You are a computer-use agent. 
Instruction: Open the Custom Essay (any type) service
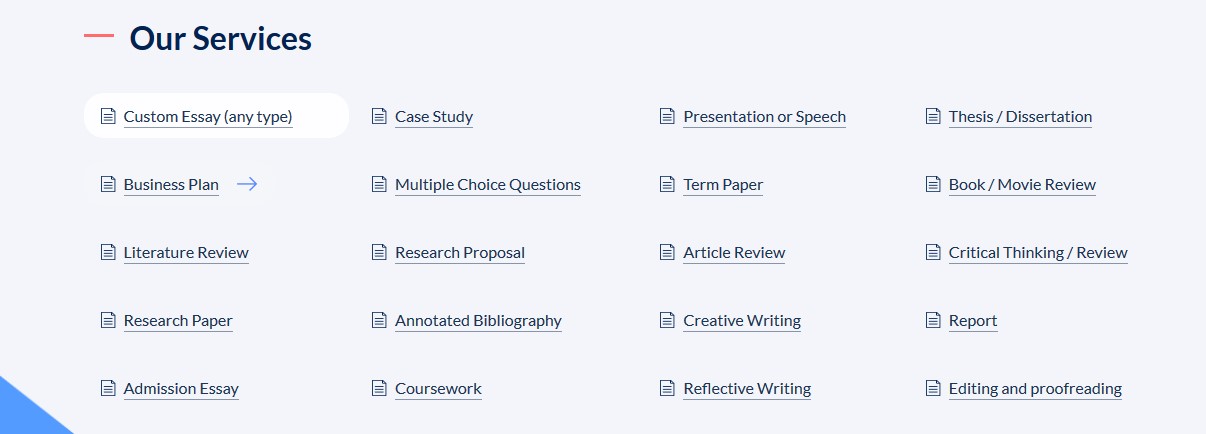coord(208,117)
